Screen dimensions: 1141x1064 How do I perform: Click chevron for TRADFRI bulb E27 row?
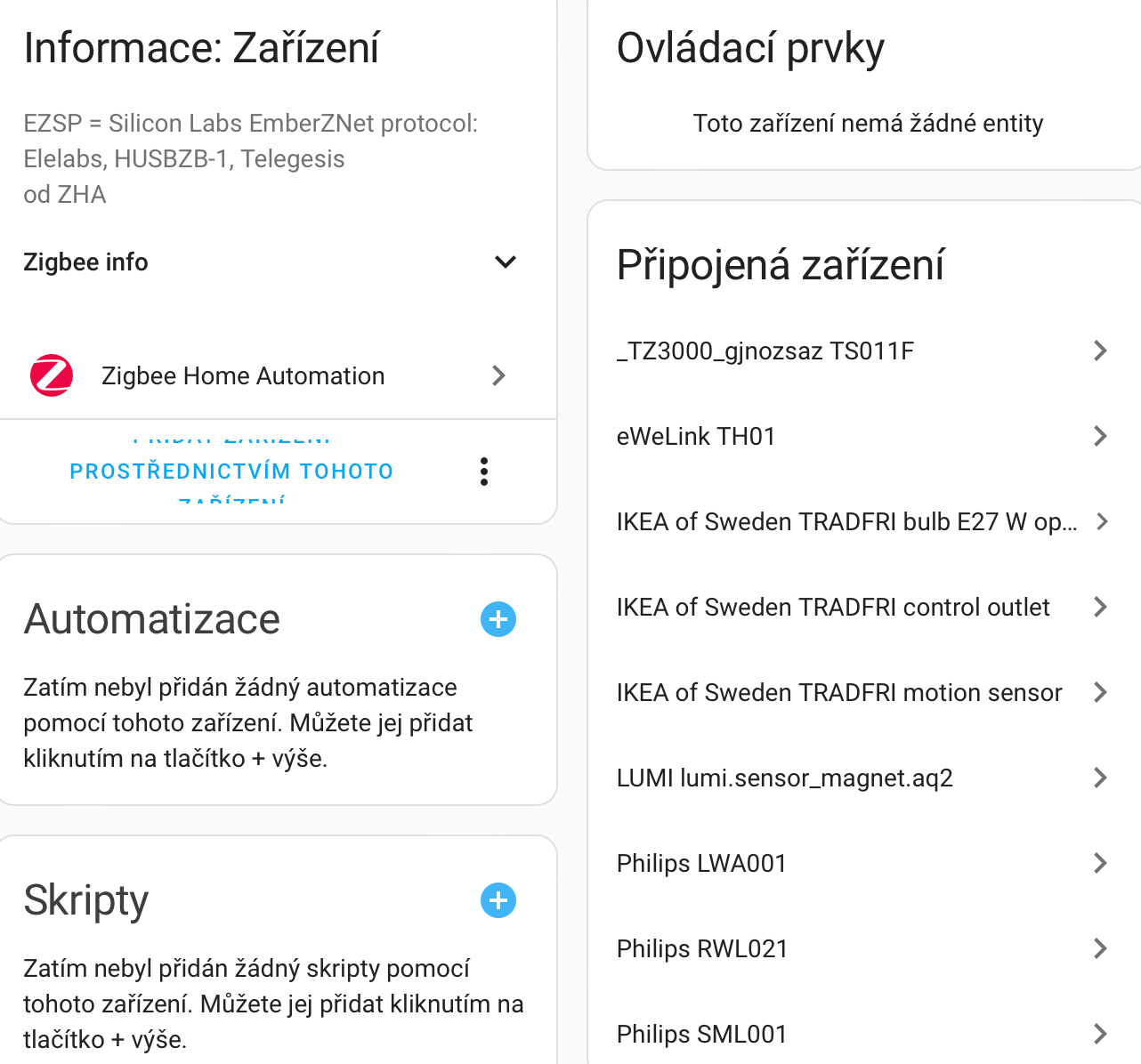(x=1102, y=521)
